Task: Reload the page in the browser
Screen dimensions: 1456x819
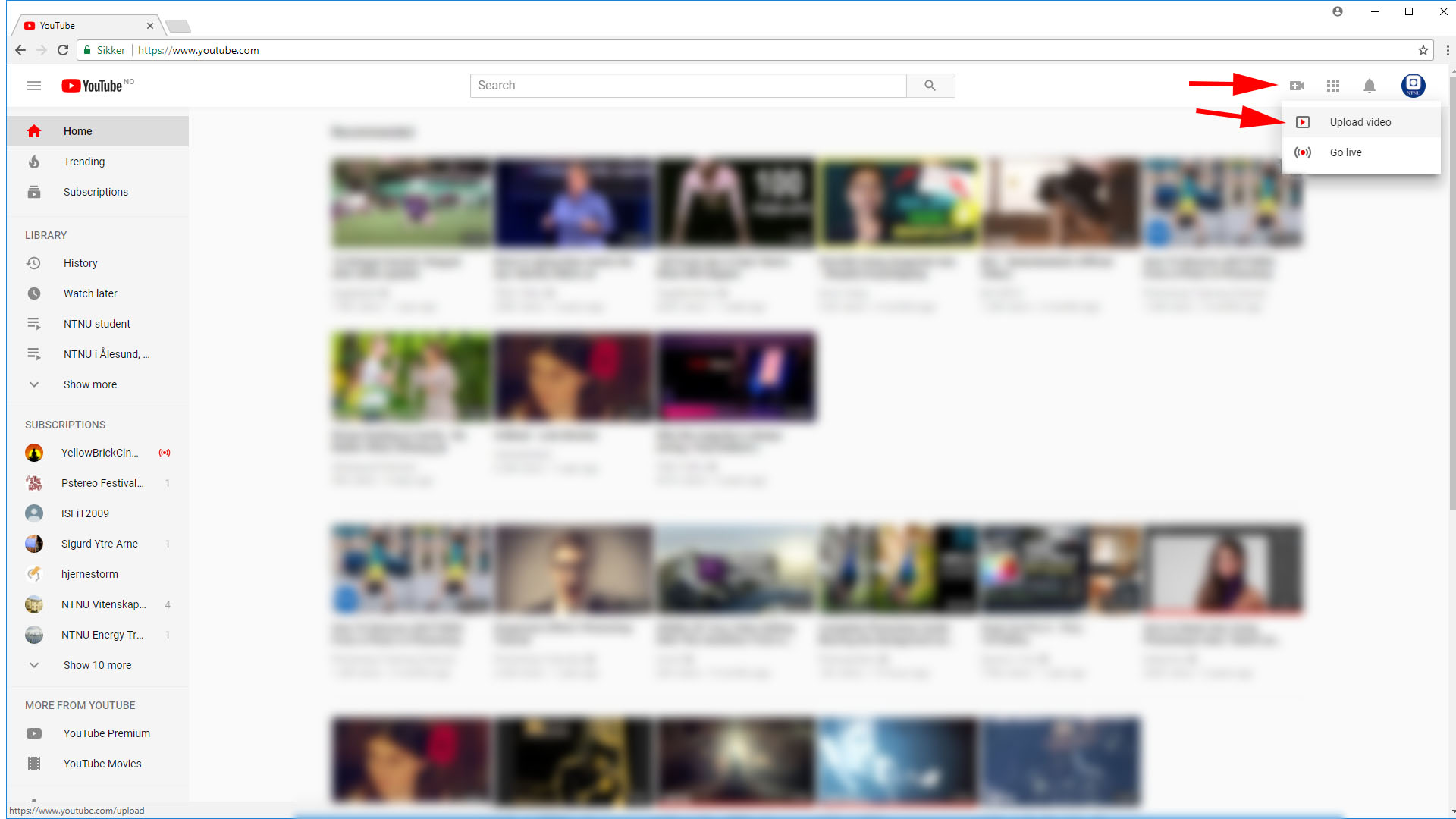Action: [x=63, y=50]
